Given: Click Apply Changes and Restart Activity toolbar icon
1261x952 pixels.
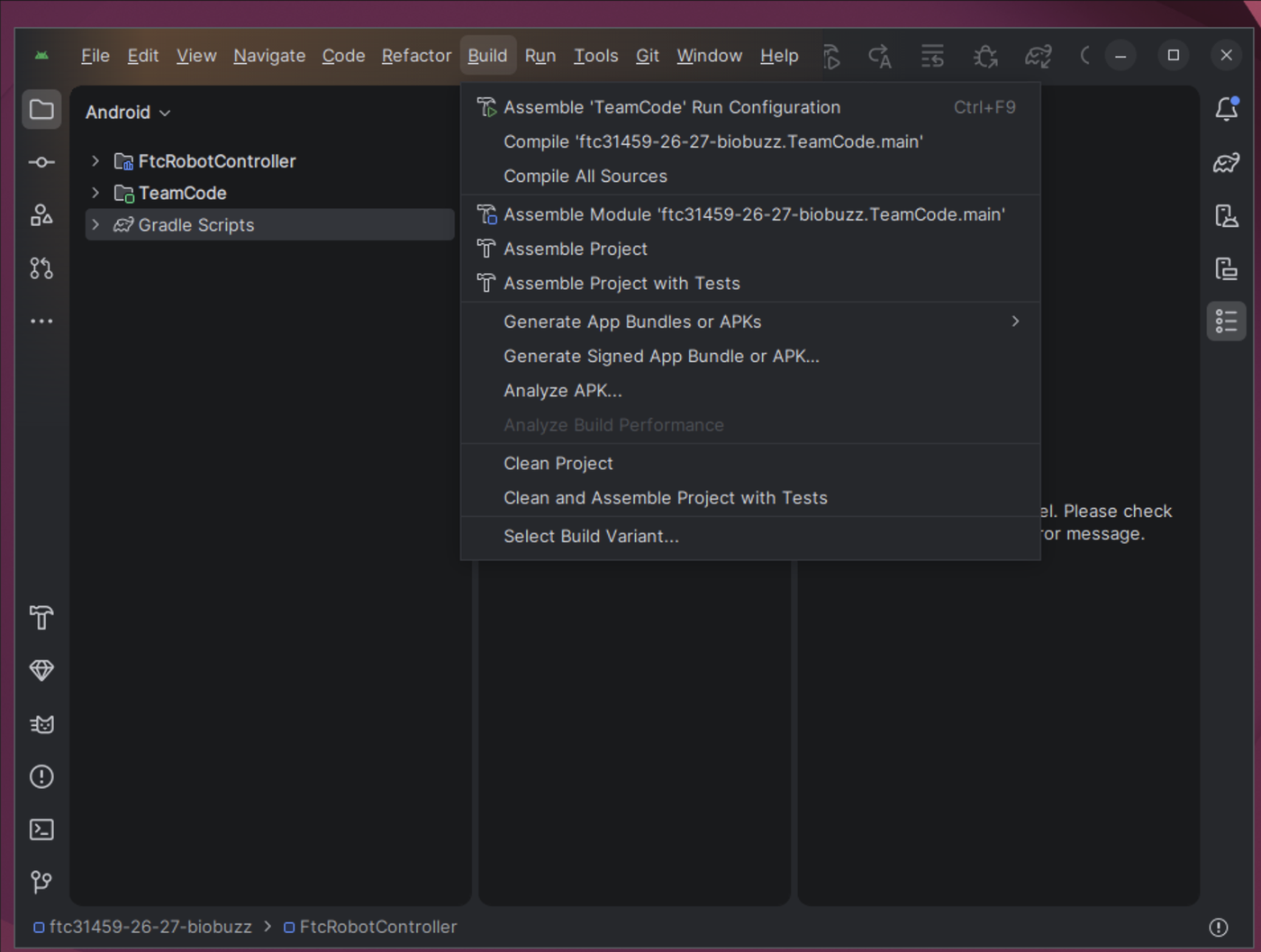Looking at the screenshot, I should tap(832, 57).
